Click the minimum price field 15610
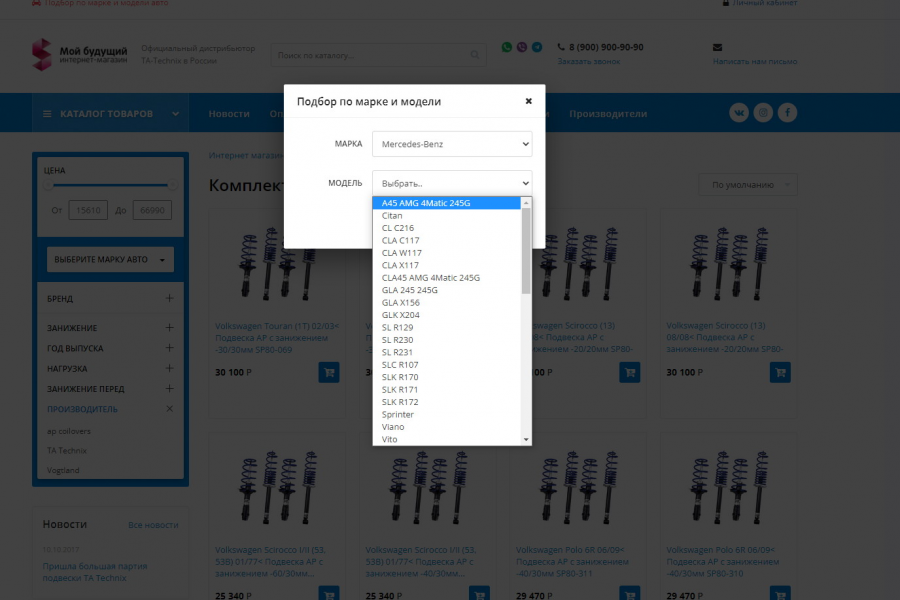 [88, 210]
